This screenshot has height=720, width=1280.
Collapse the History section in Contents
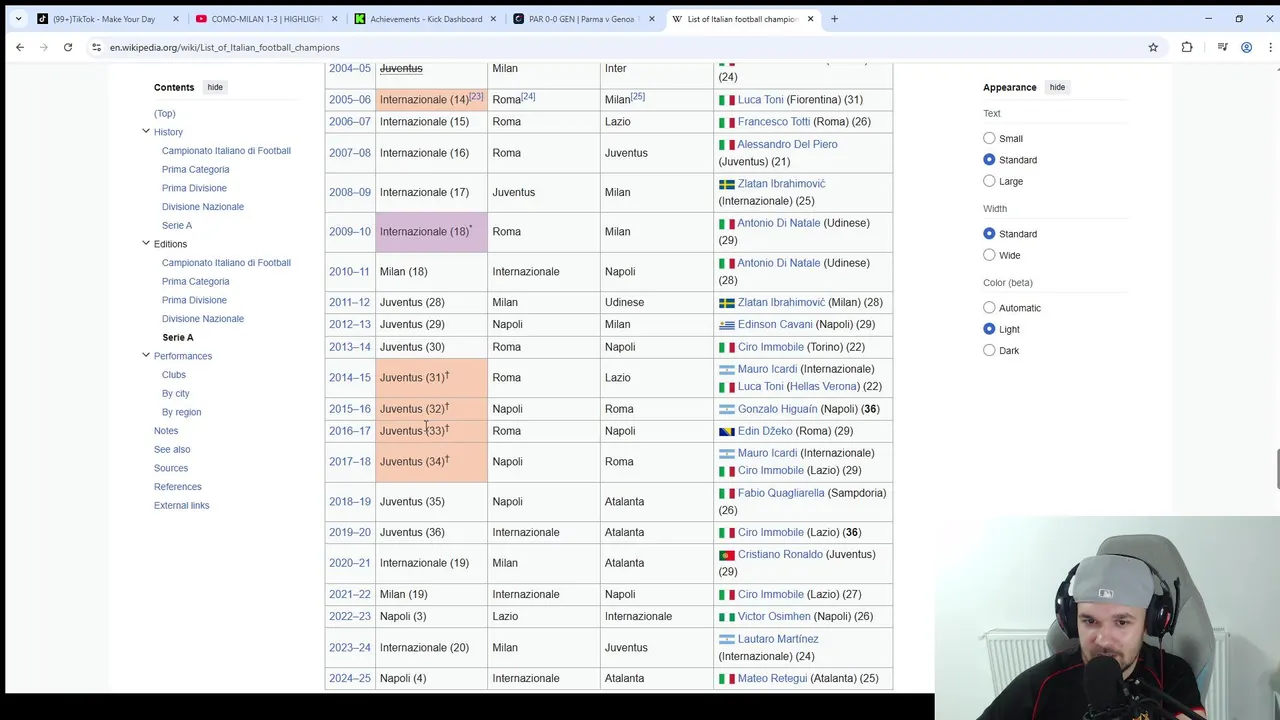click(146, 131)
